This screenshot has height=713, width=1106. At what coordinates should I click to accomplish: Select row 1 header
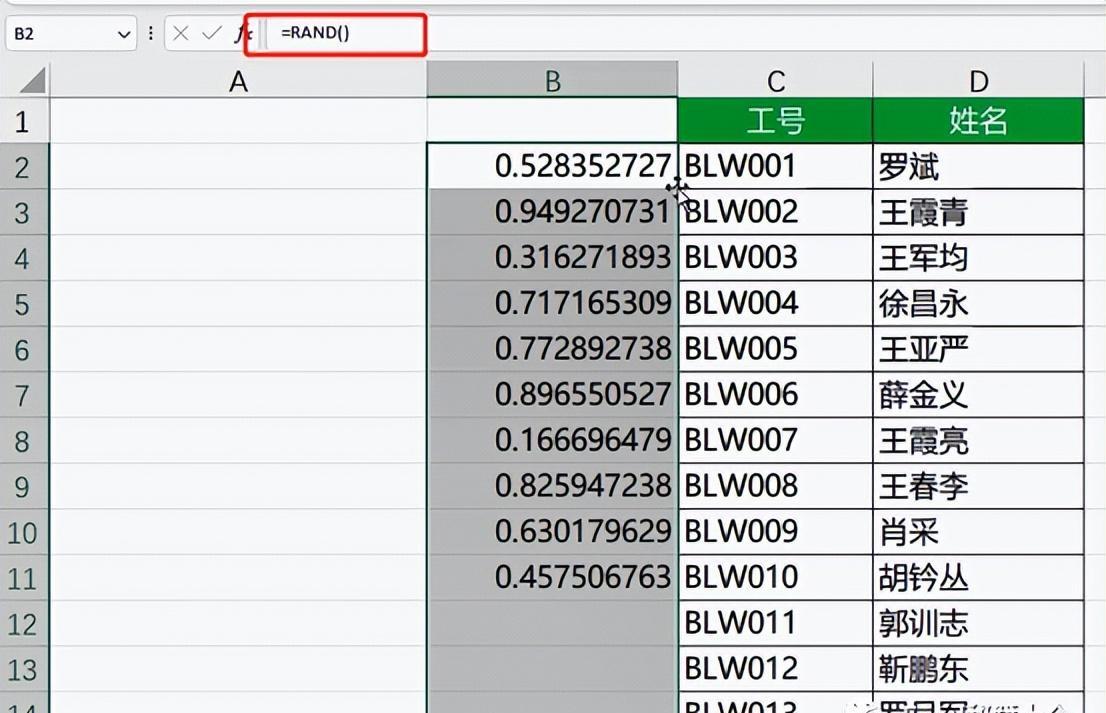23,121
